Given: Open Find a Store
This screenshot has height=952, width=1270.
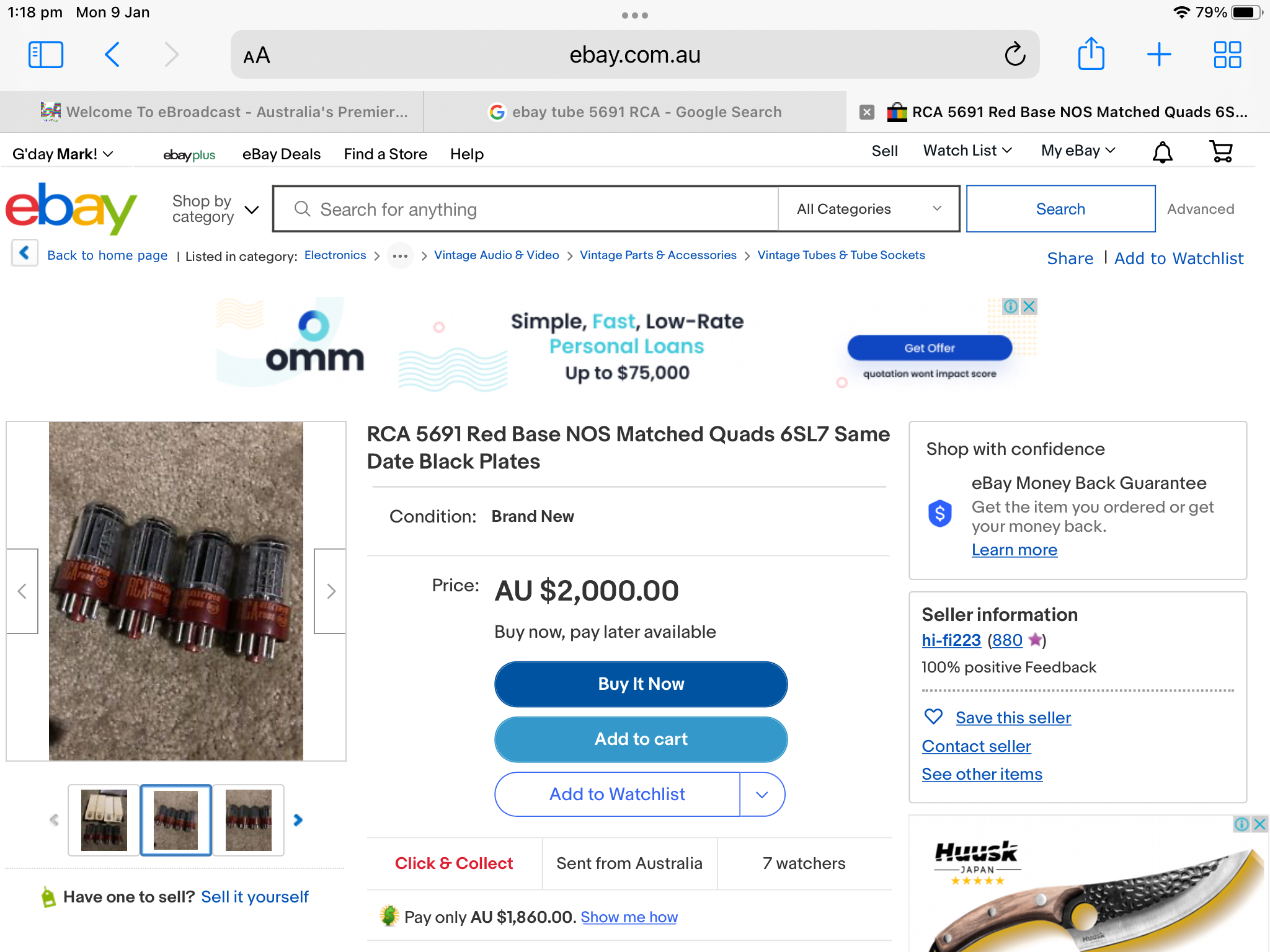Looking at the screenshot, I should pos(386,154).
